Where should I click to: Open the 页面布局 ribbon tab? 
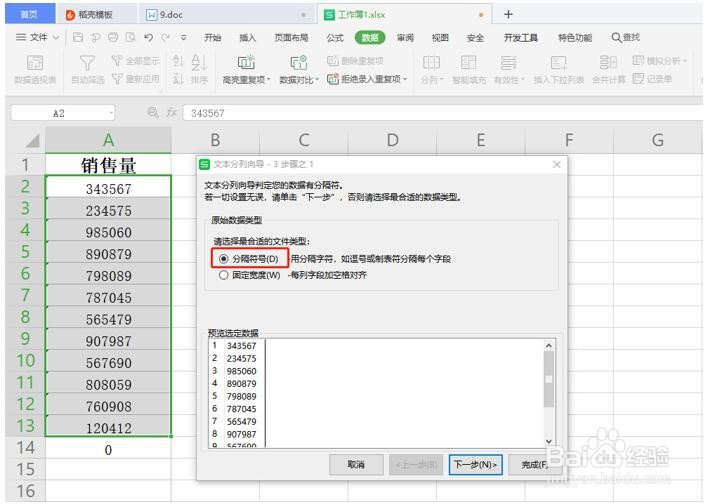point(291,38)
